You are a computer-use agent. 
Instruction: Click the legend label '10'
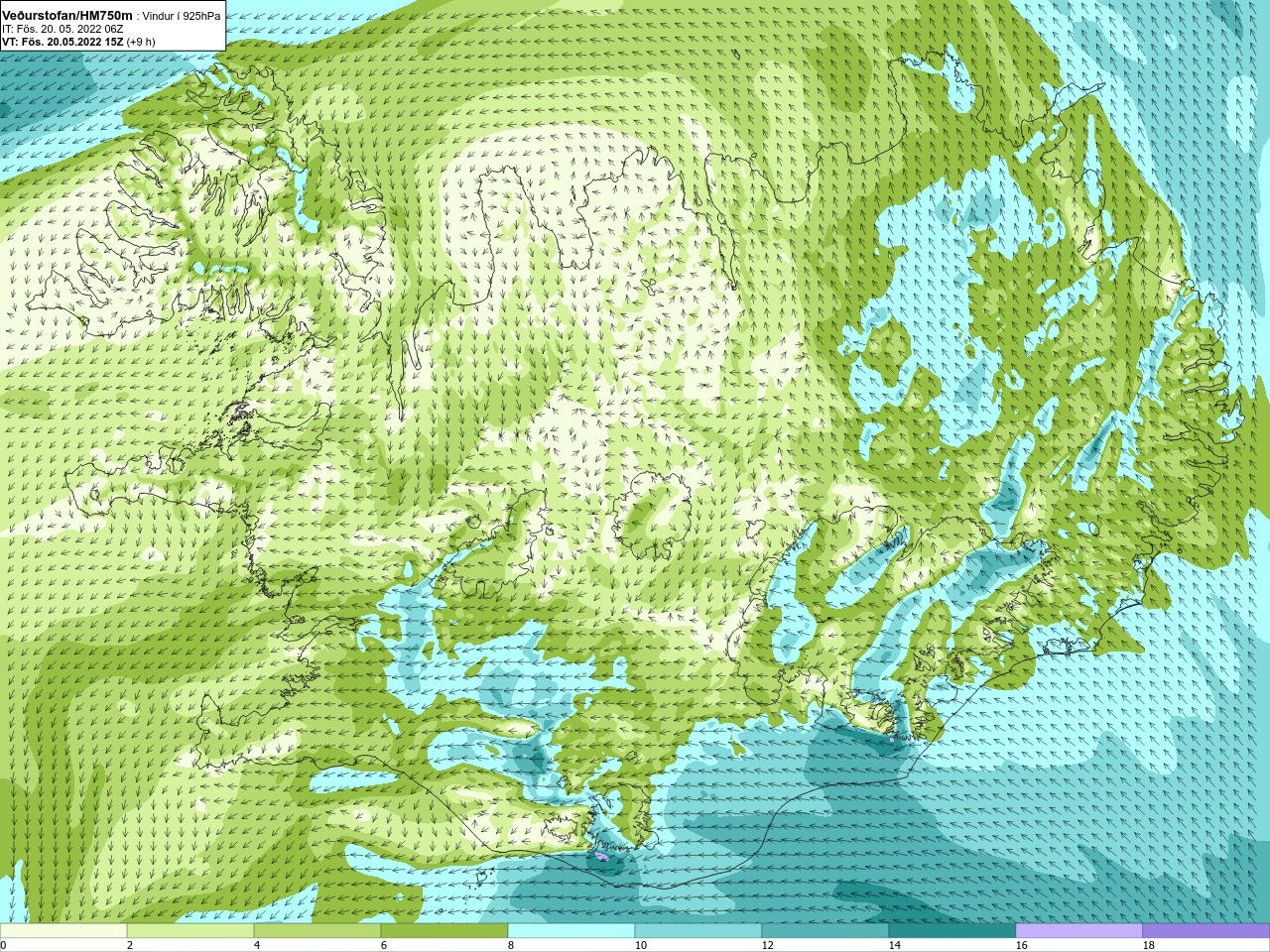pyautogui.click(x=641, y=946)
